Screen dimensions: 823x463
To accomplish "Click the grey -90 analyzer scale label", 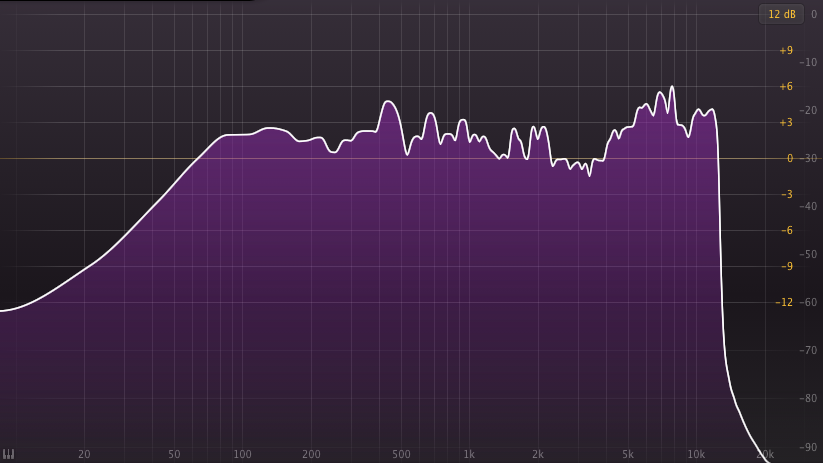I will (808, 447).
